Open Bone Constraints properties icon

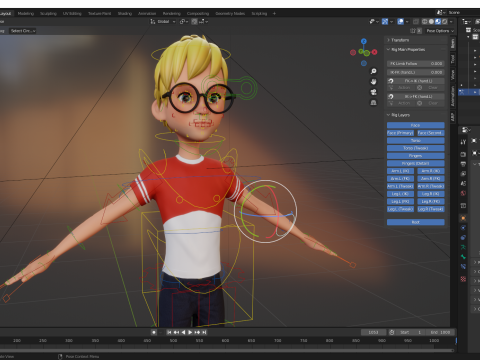(463, 267)
